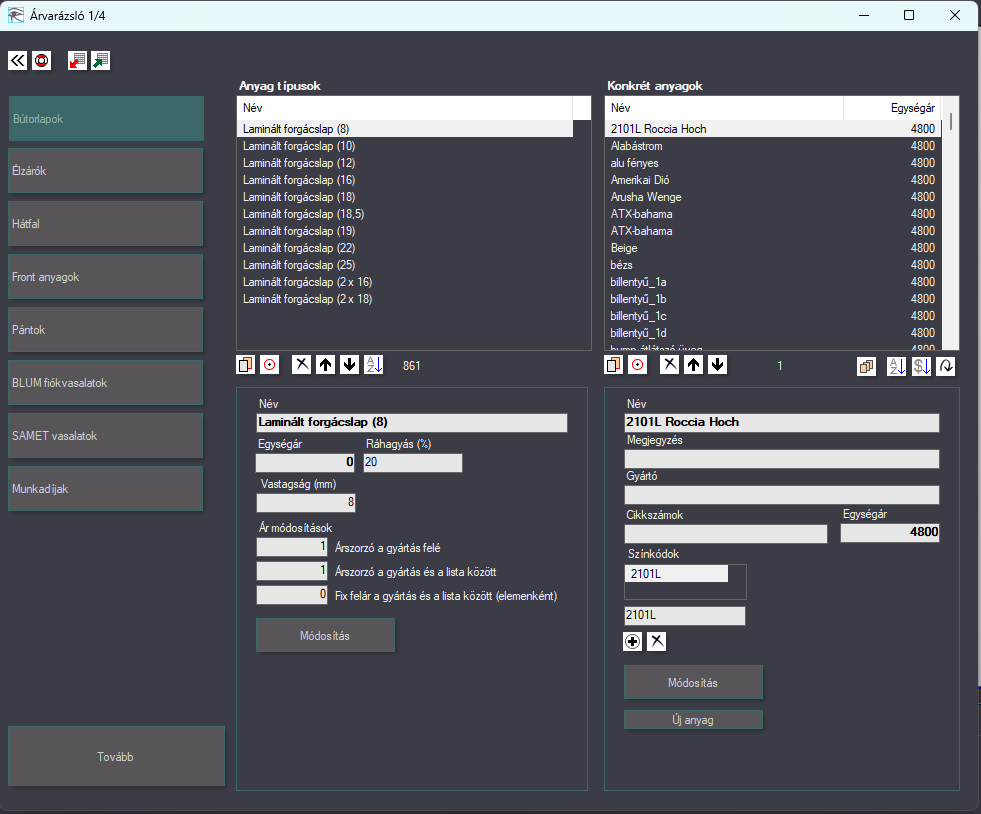Viewport: 981px width, 814px height.
Task: Focus Árszorzó a gyártás felé field
Action: 292,547
